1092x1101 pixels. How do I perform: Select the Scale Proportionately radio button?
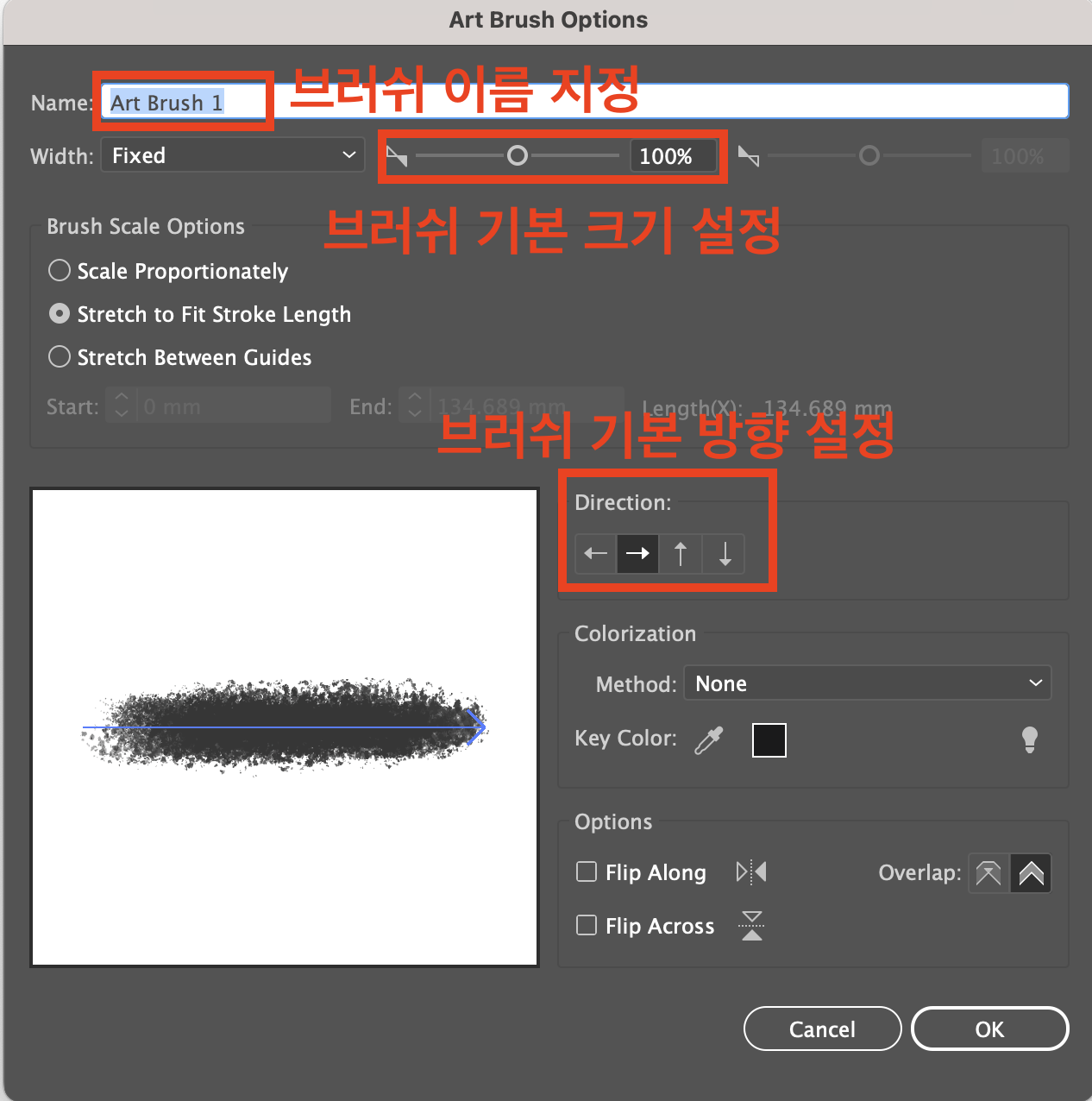click(59, 270)
